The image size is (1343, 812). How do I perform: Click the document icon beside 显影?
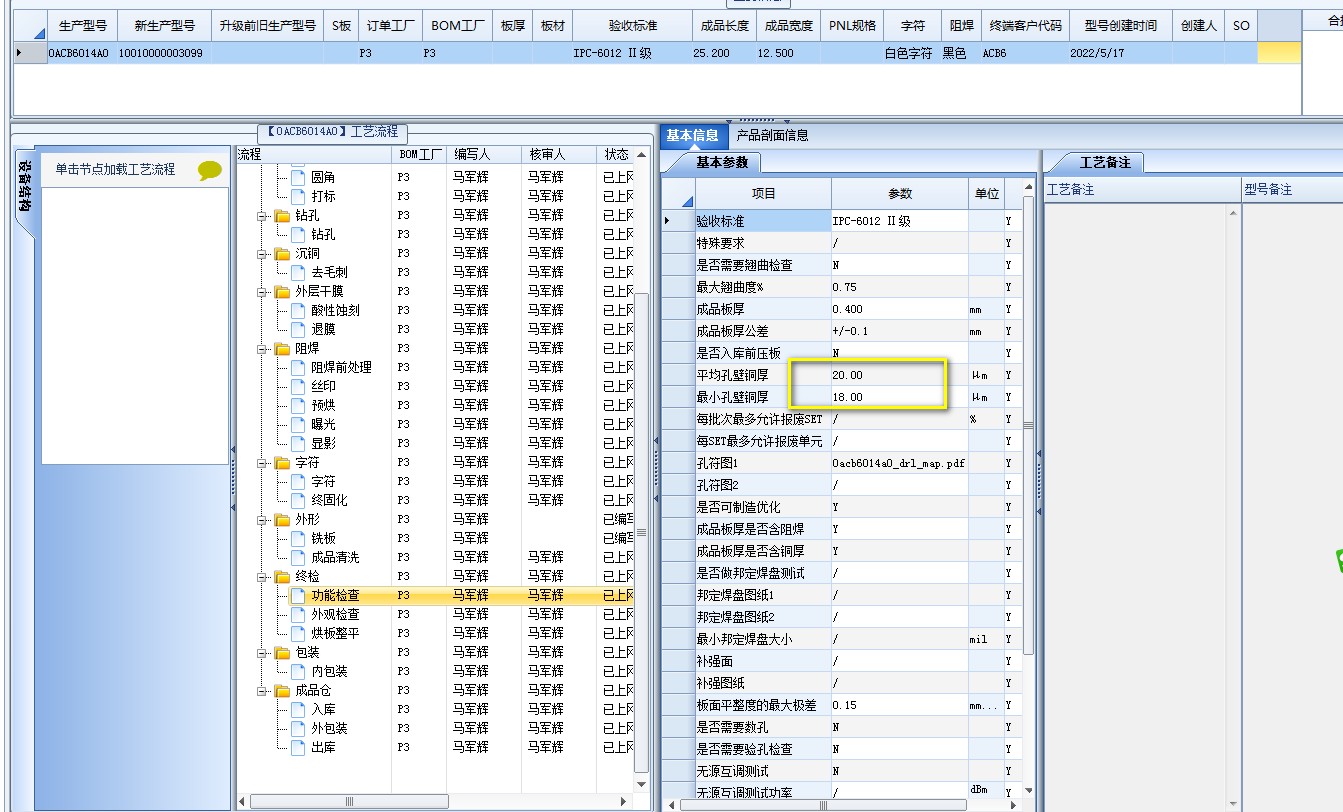(x=298, y=443)
